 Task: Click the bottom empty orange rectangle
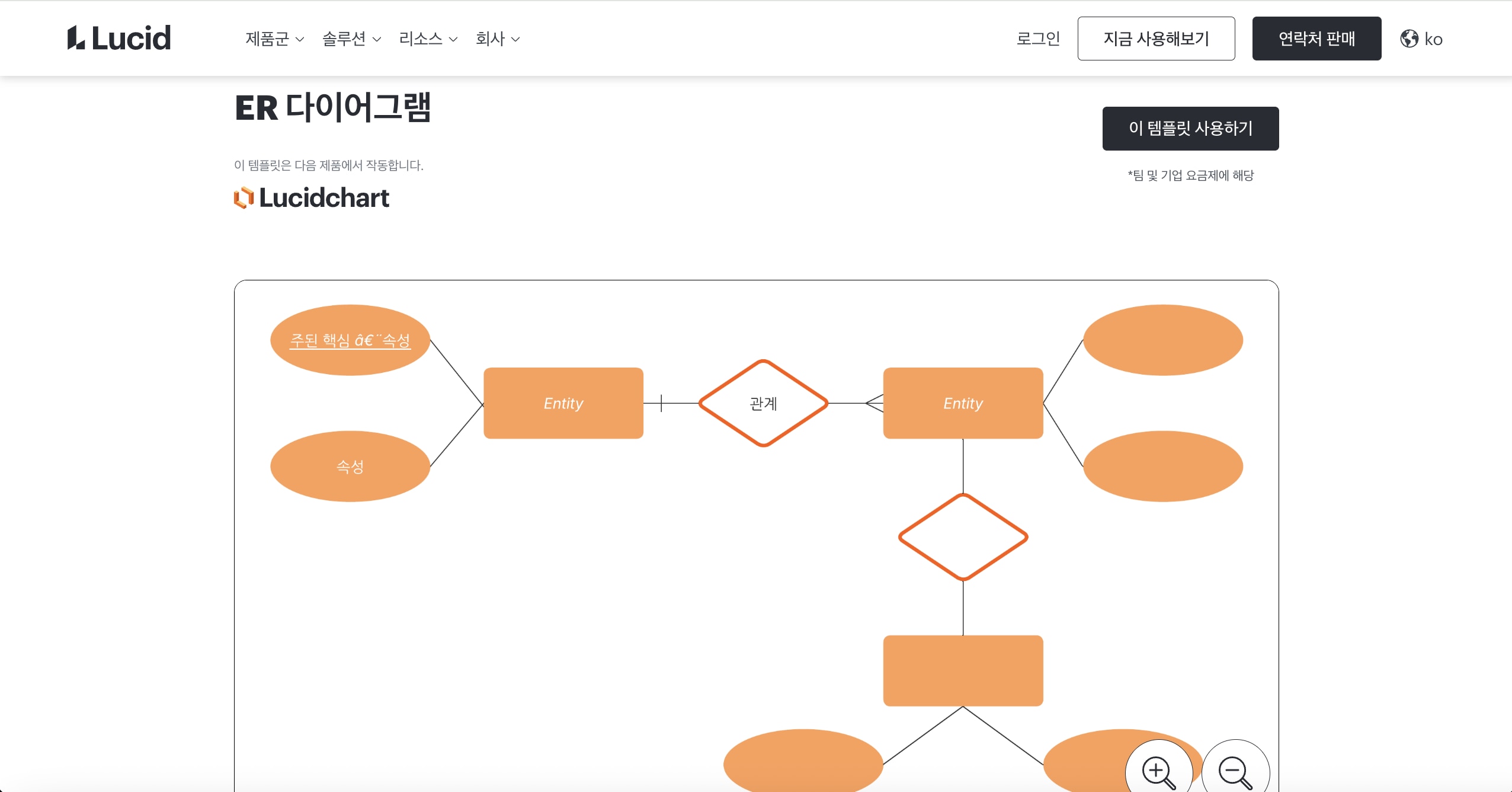[x=963, y=670]
